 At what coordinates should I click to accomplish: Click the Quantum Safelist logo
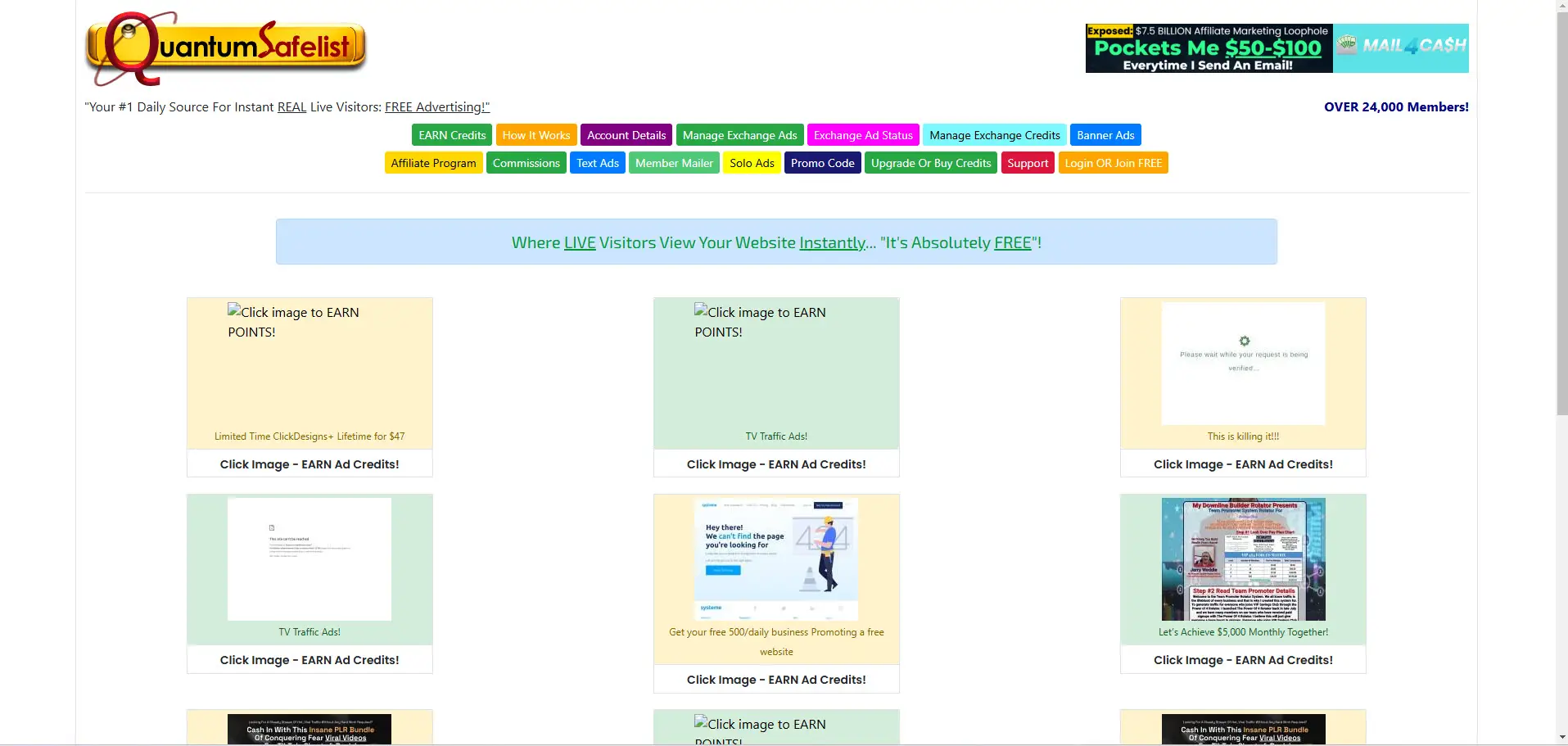(226, 47)
